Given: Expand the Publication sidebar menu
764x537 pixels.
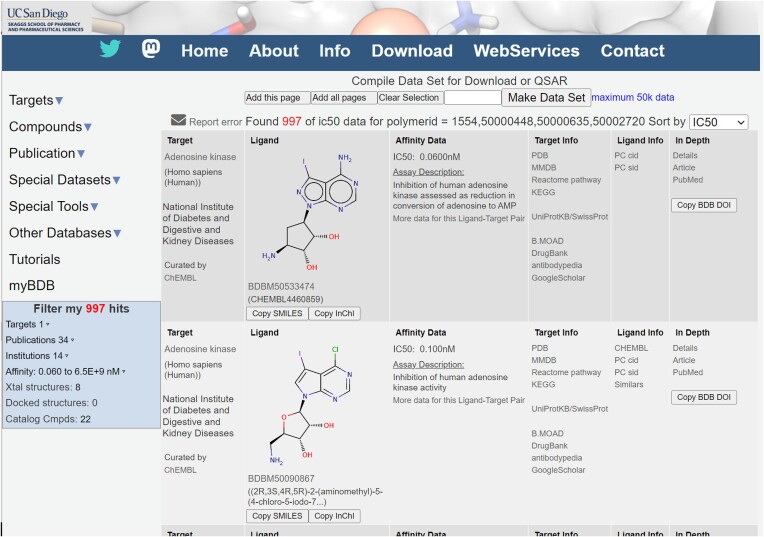Looking at the screenshot, I should (47, 153).
